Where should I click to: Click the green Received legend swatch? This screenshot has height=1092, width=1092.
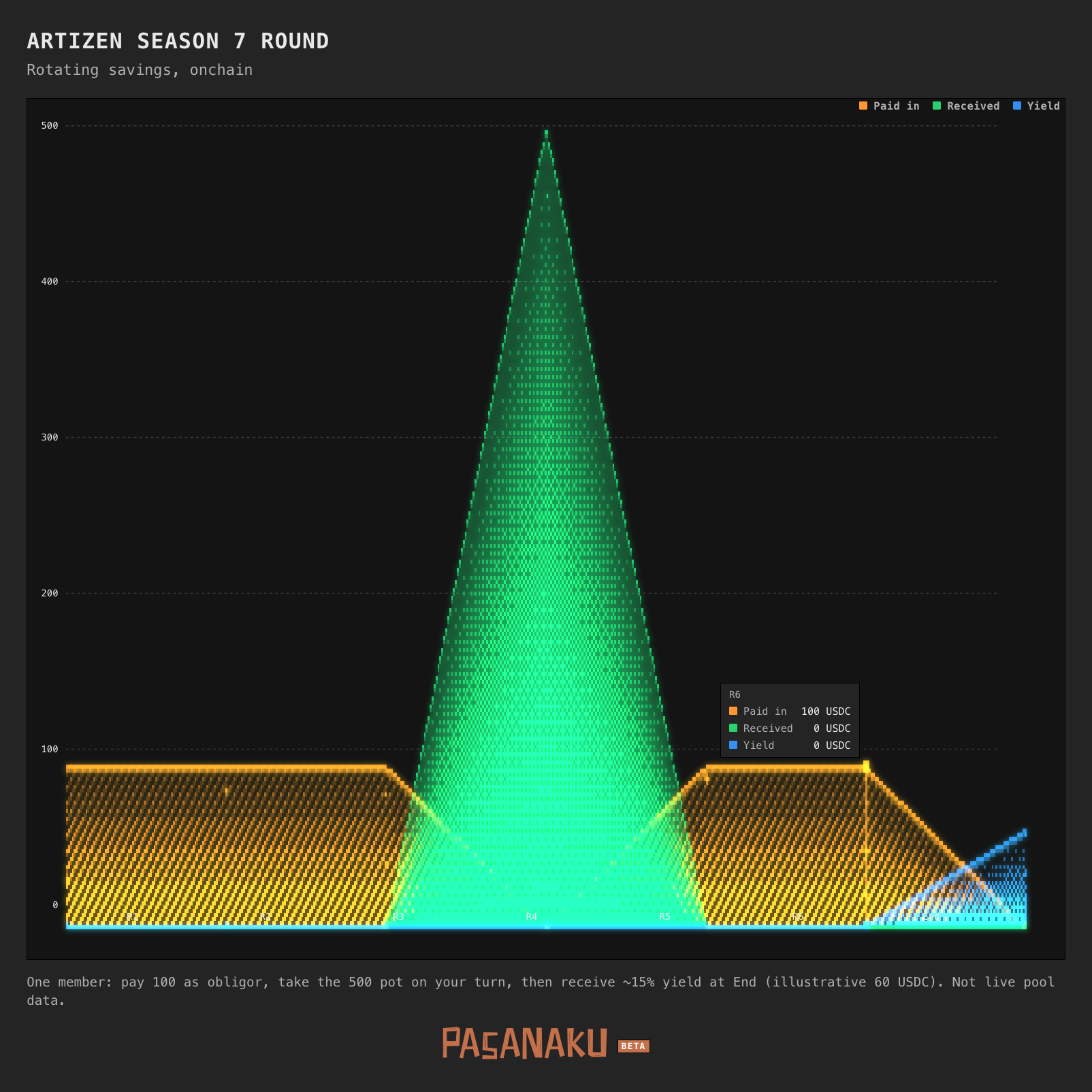pos(937,106)
